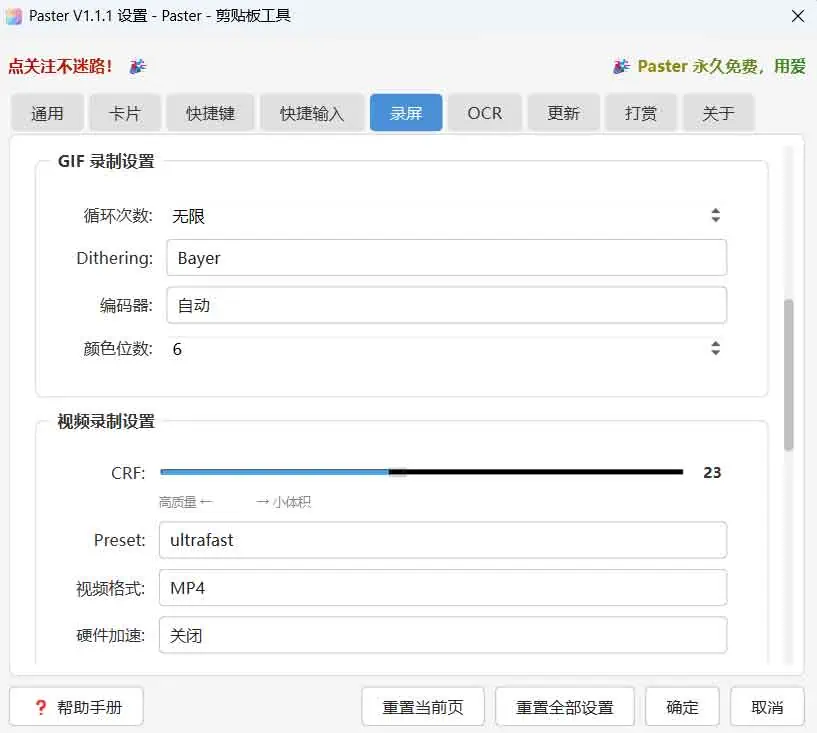
Task: Click the 循环次数 field showing 无限
Action: click(x=447, y=216)
